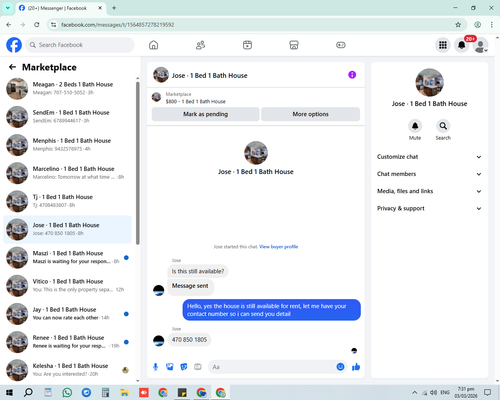500x400 pixels.
Task: Send a voice clip with microphone icon
Action: coord(155,367)
